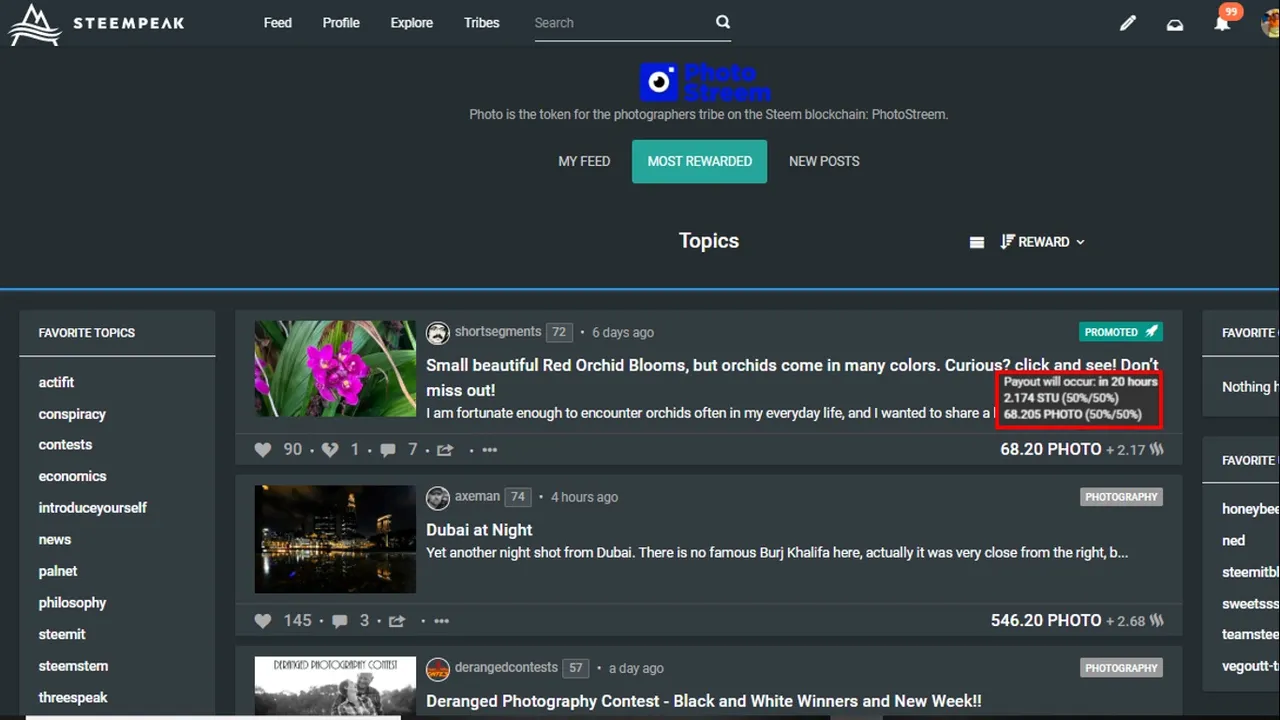Viewport: 1280px width, 720px height.
Task: Click the PhotoStreem tribe logo
Action: (705, 82)
